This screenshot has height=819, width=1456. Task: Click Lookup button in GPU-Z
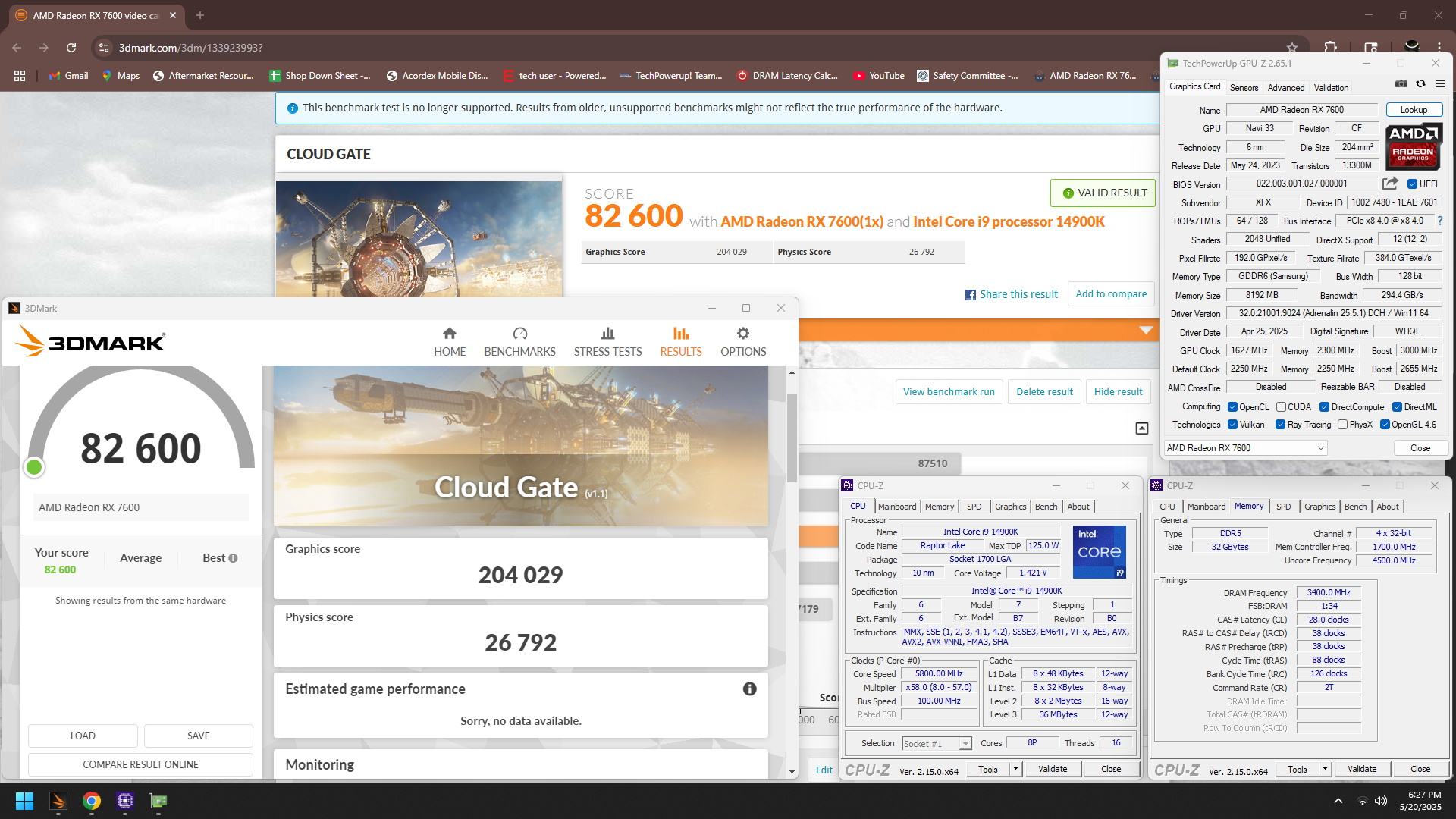1414,110
